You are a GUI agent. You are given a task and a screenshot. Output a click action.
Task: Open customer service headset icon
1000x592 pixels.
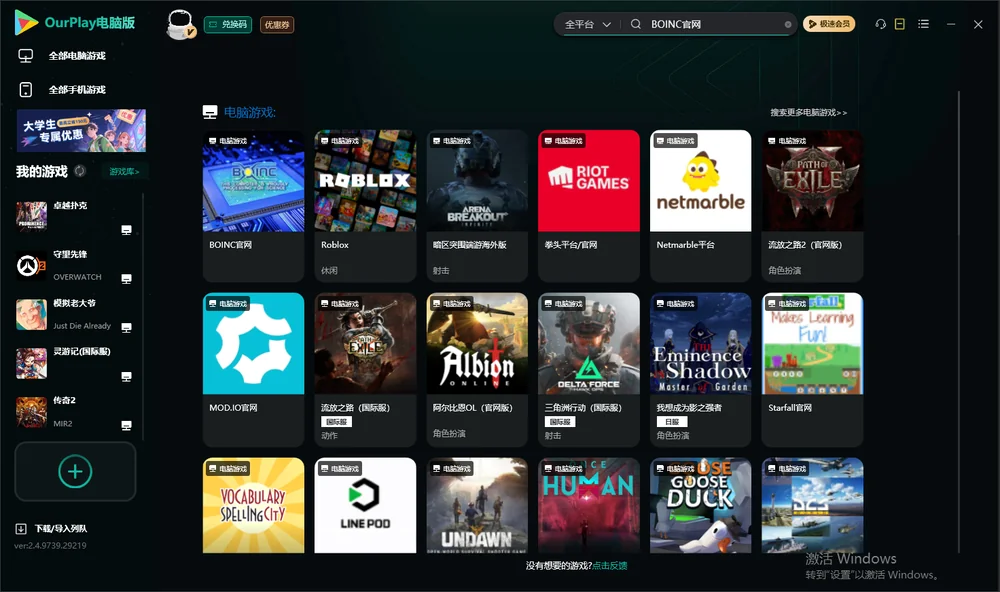pos(881,24)
